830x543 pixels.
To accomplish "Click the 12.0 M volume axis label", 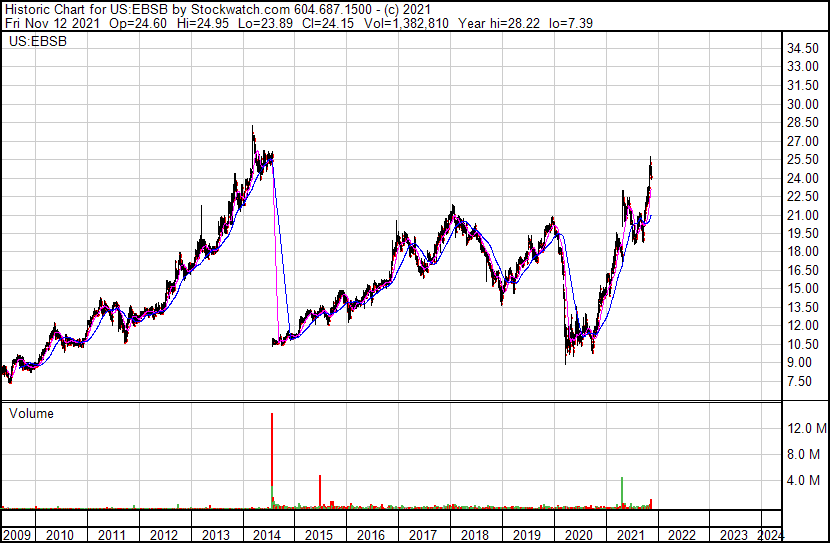I will point(807,428).
